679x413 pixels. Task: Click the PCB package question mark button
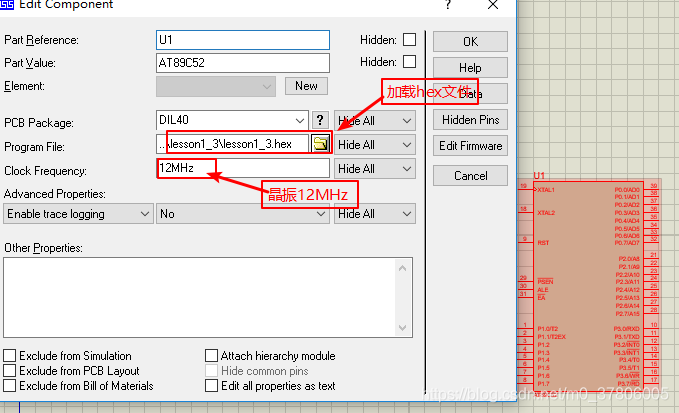320,120
